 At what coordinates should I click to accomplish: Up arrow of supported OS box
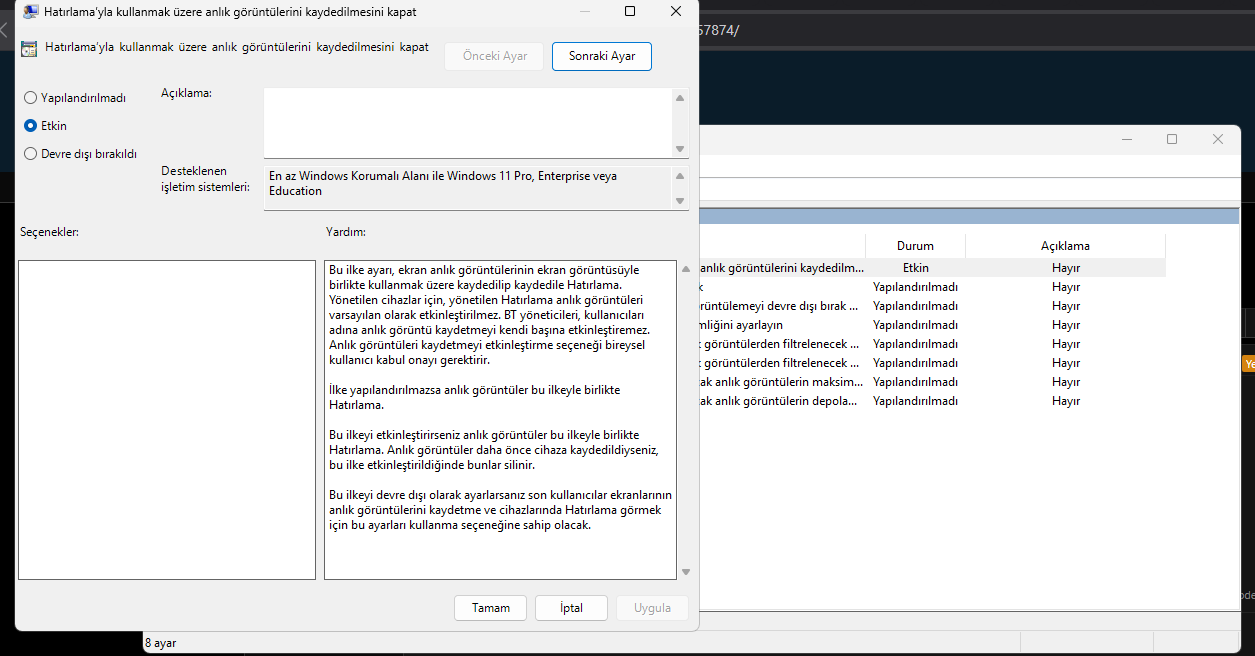pyautogui.click(x=681, y=176)
